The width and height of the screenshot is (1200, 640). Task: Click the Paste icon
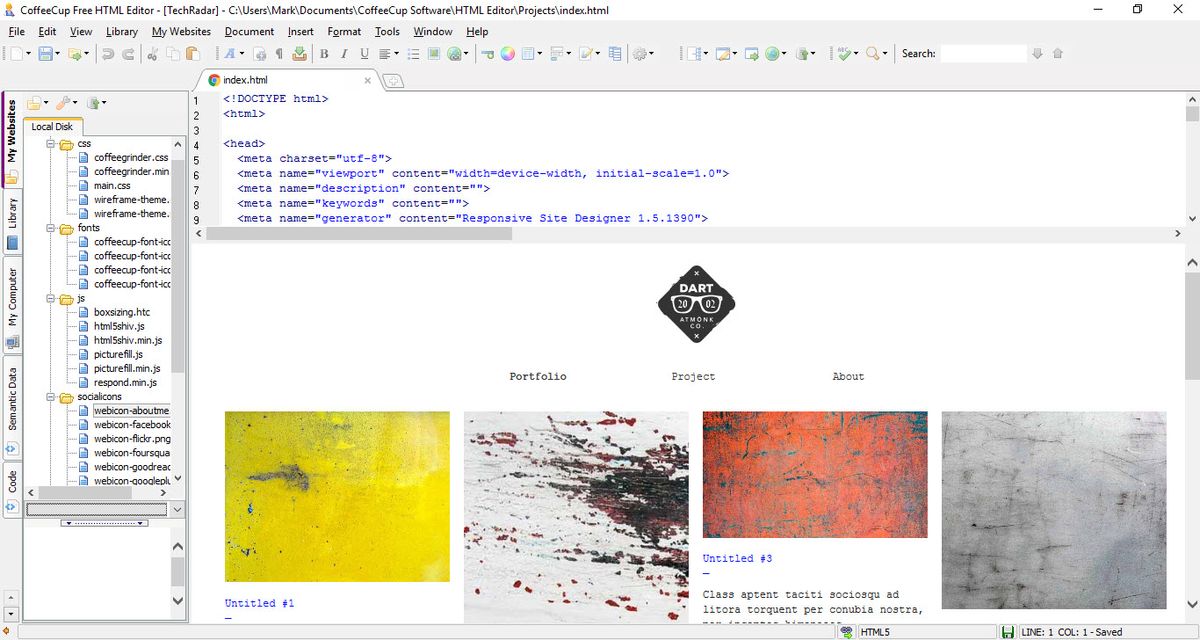pos(192,53)
